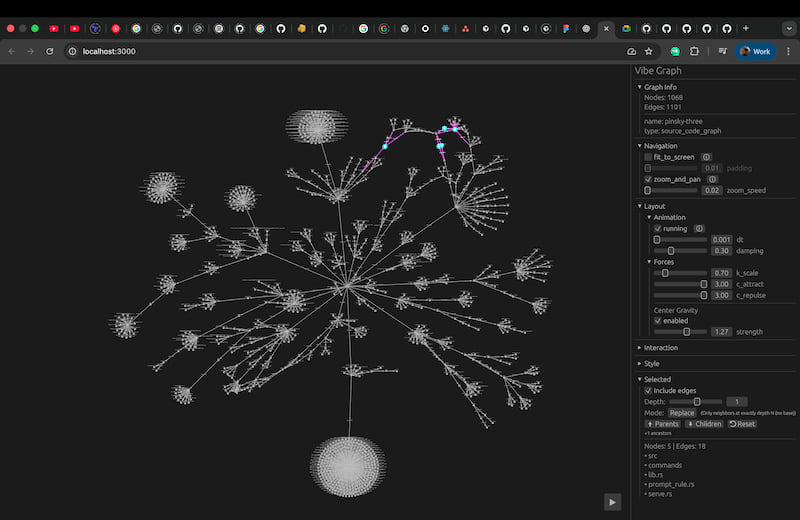Switch to the first YouTube browser tab
Viewport: 800px width, 520px height.
(54, 29)
